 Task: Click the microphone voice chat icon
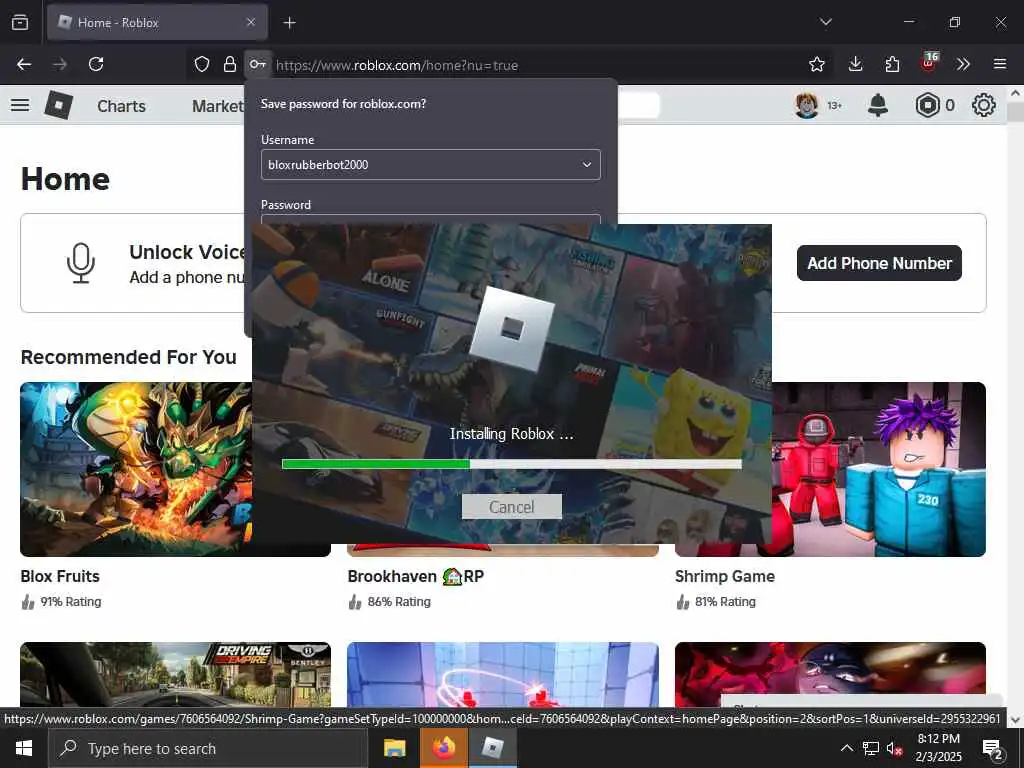point(81,263)
